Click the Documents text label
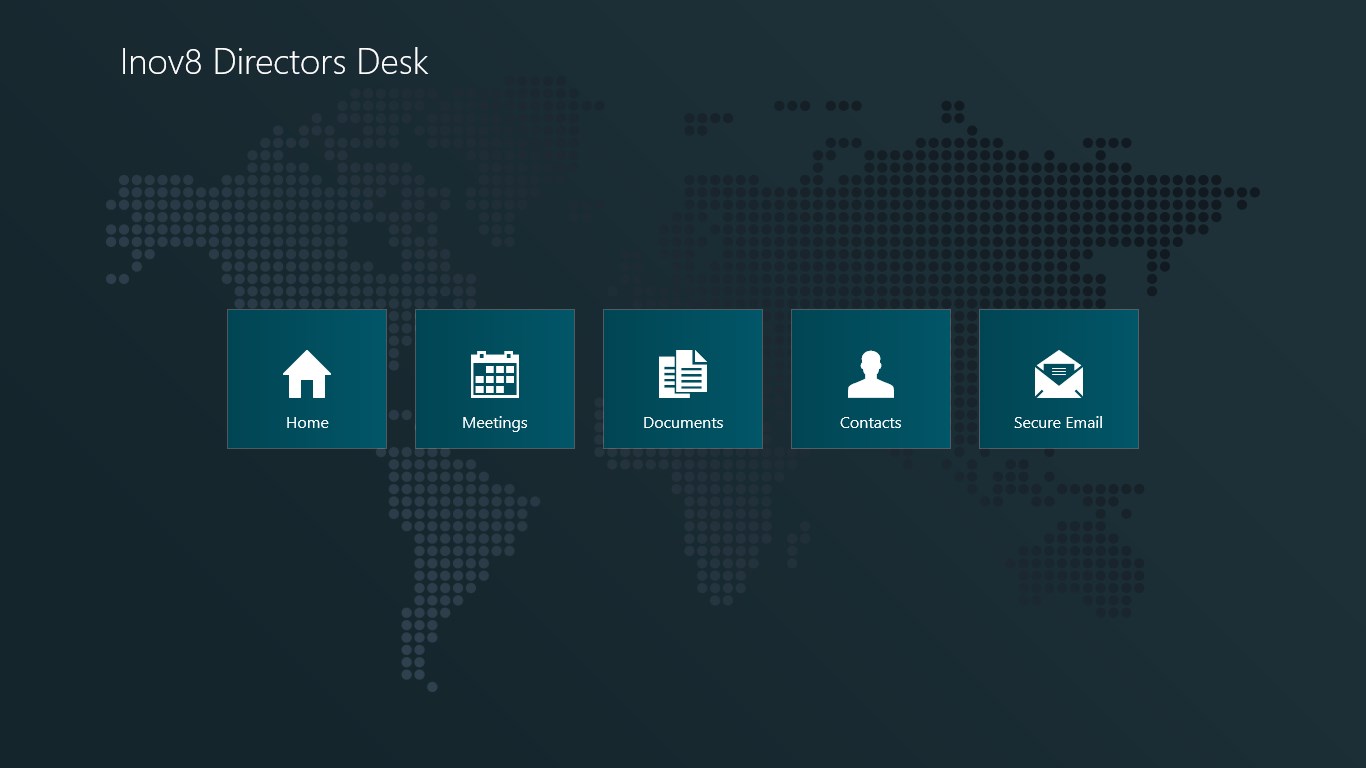The width and height of the screenshot is (1366, 768). pyautogui.click(x=683, y=422)
